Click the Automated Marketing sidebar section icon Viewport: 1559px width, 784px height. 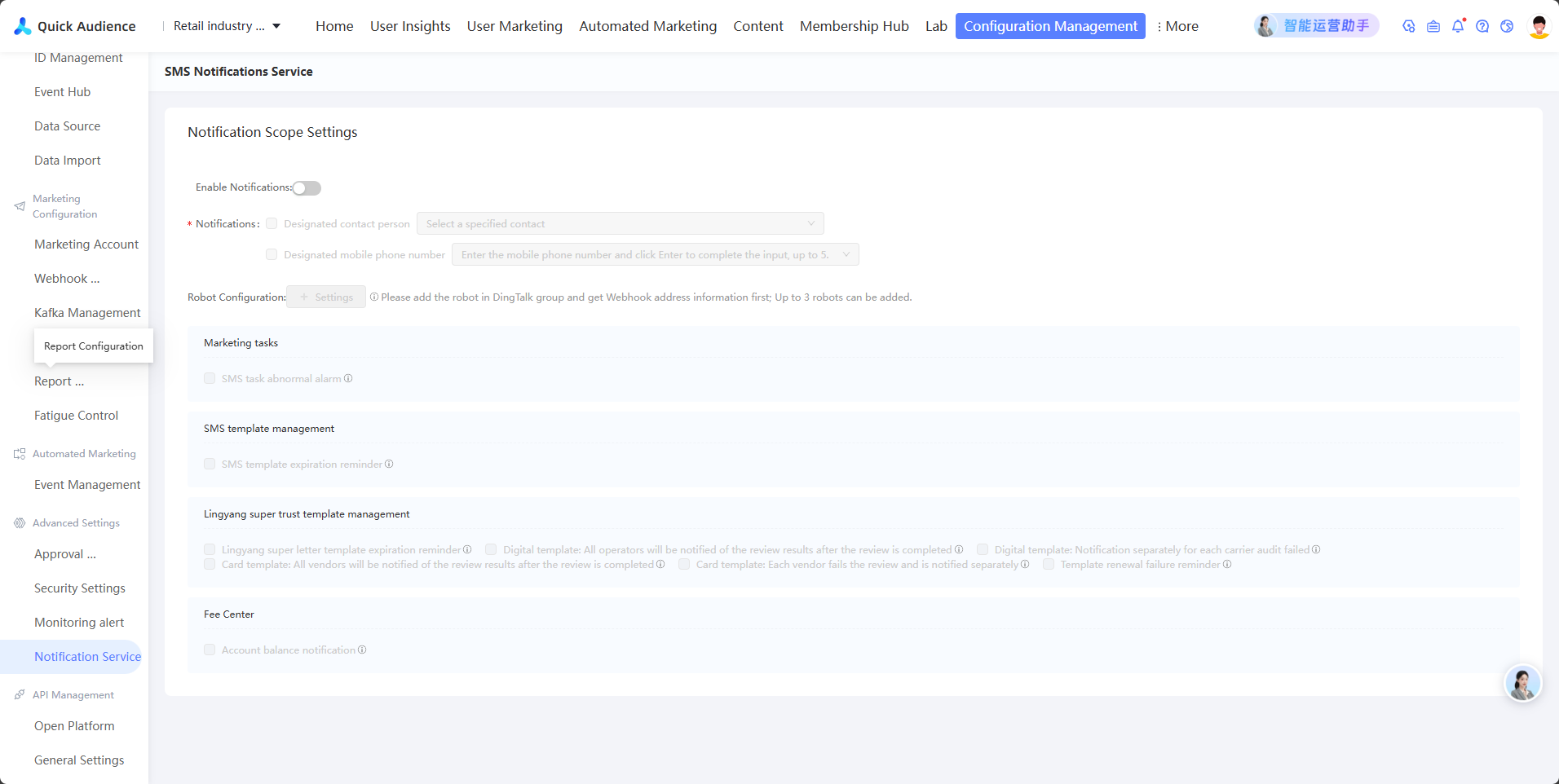20,454
